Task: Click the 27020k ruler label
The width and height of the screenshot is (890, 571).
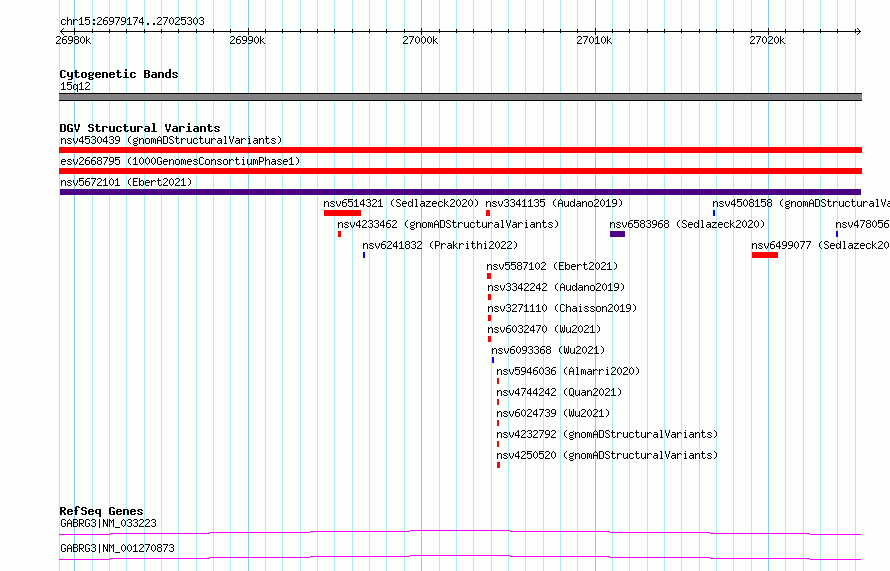Action: [767, 41]
